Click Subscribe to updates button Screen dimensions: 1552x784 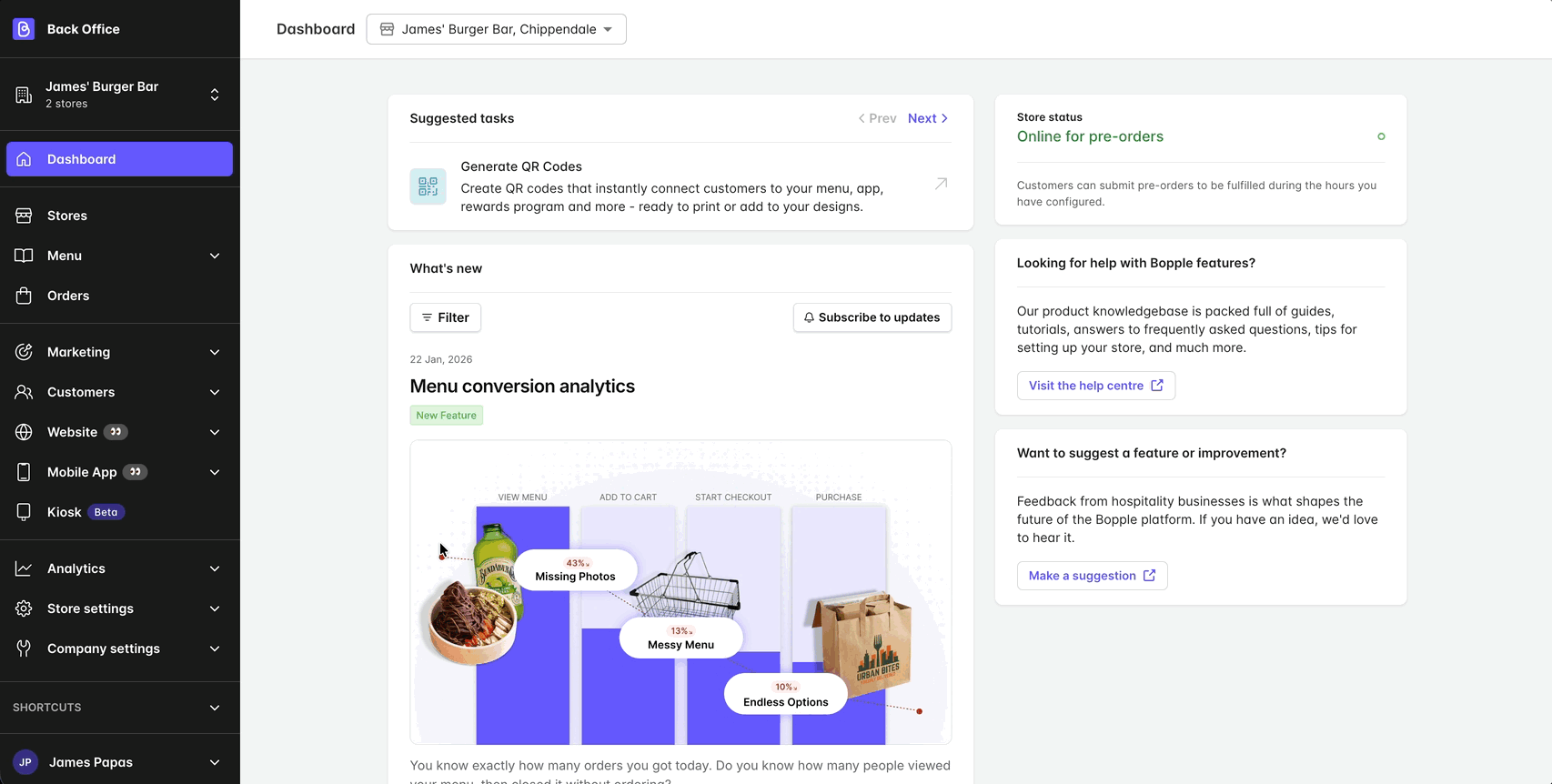(872, 317)
